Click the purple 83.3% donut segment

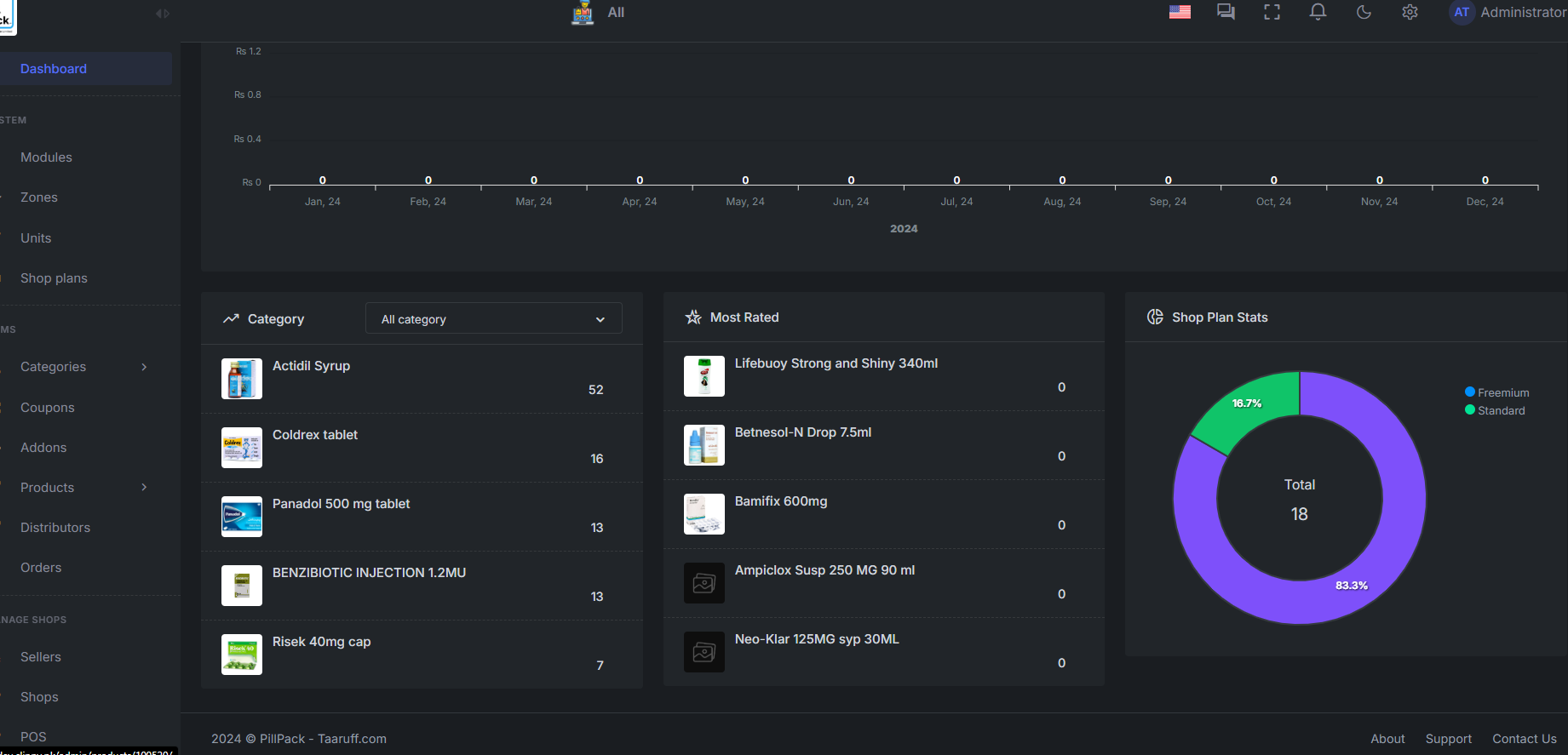tap(1352, 585)
